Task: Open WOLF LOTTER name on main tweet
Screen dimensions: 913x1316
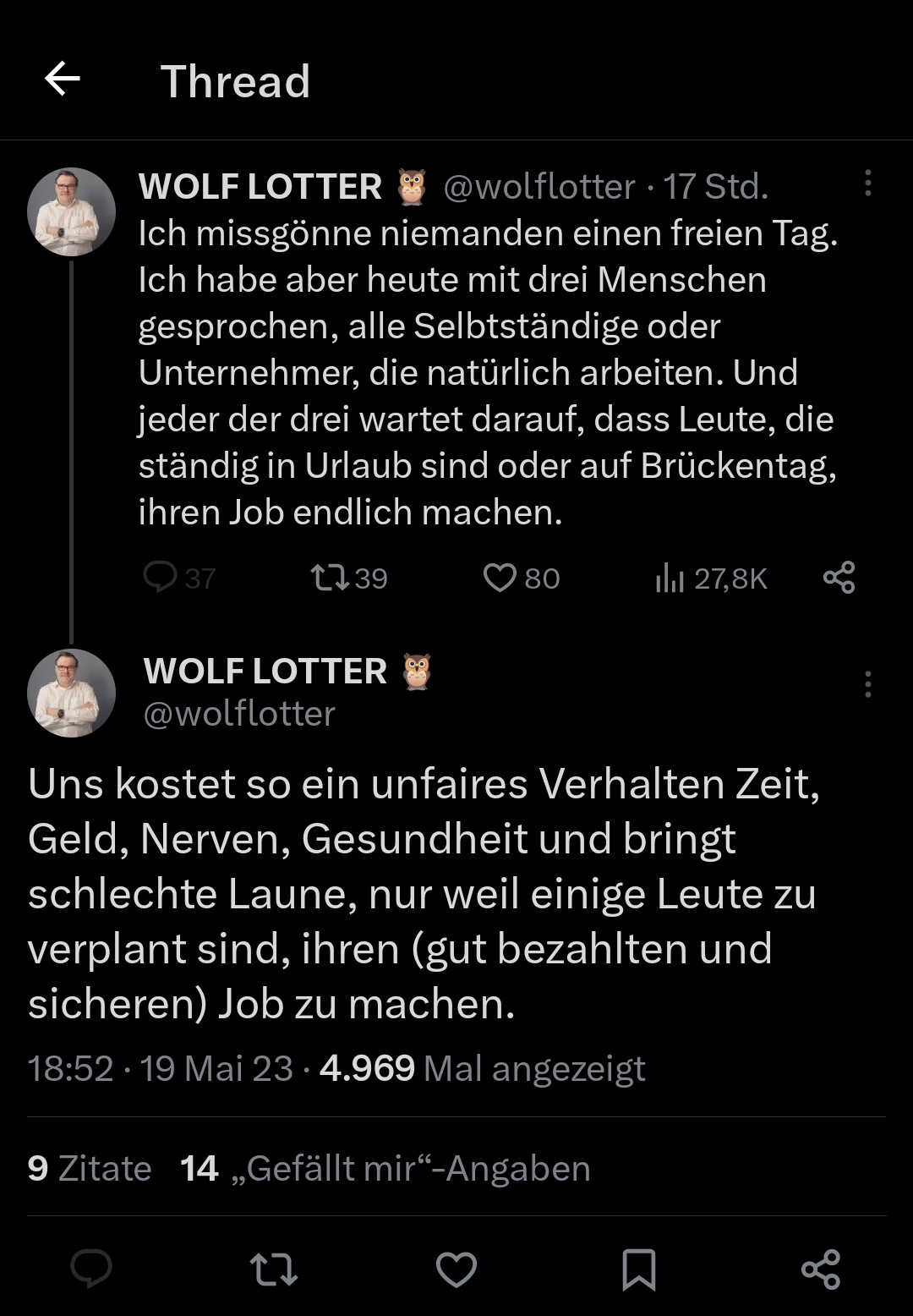Action: [x=265, y=672]
